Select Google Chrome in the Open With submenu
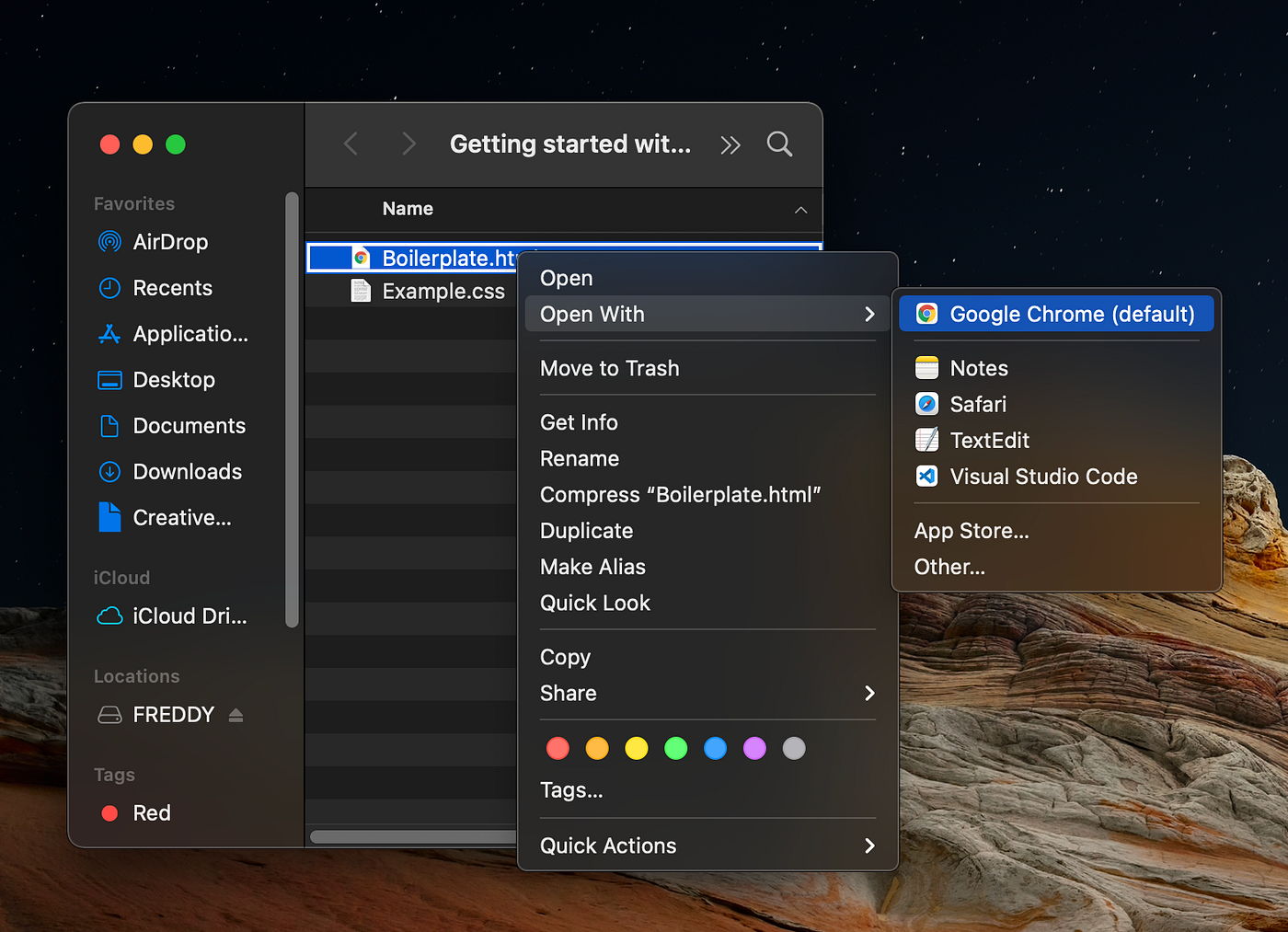Viewport: 1288px width, 932px height. pyautogui.click(x=1055, y=314)
